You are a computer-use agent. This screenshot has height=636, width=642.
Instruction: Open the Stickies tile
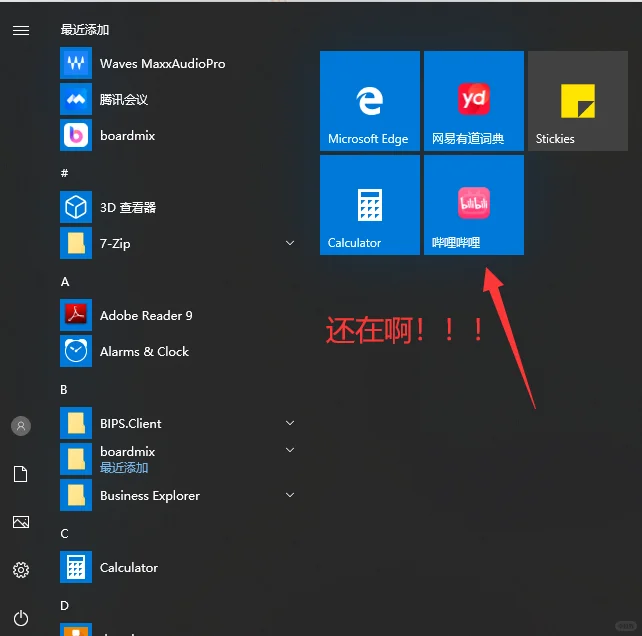[x=578, y=101]
